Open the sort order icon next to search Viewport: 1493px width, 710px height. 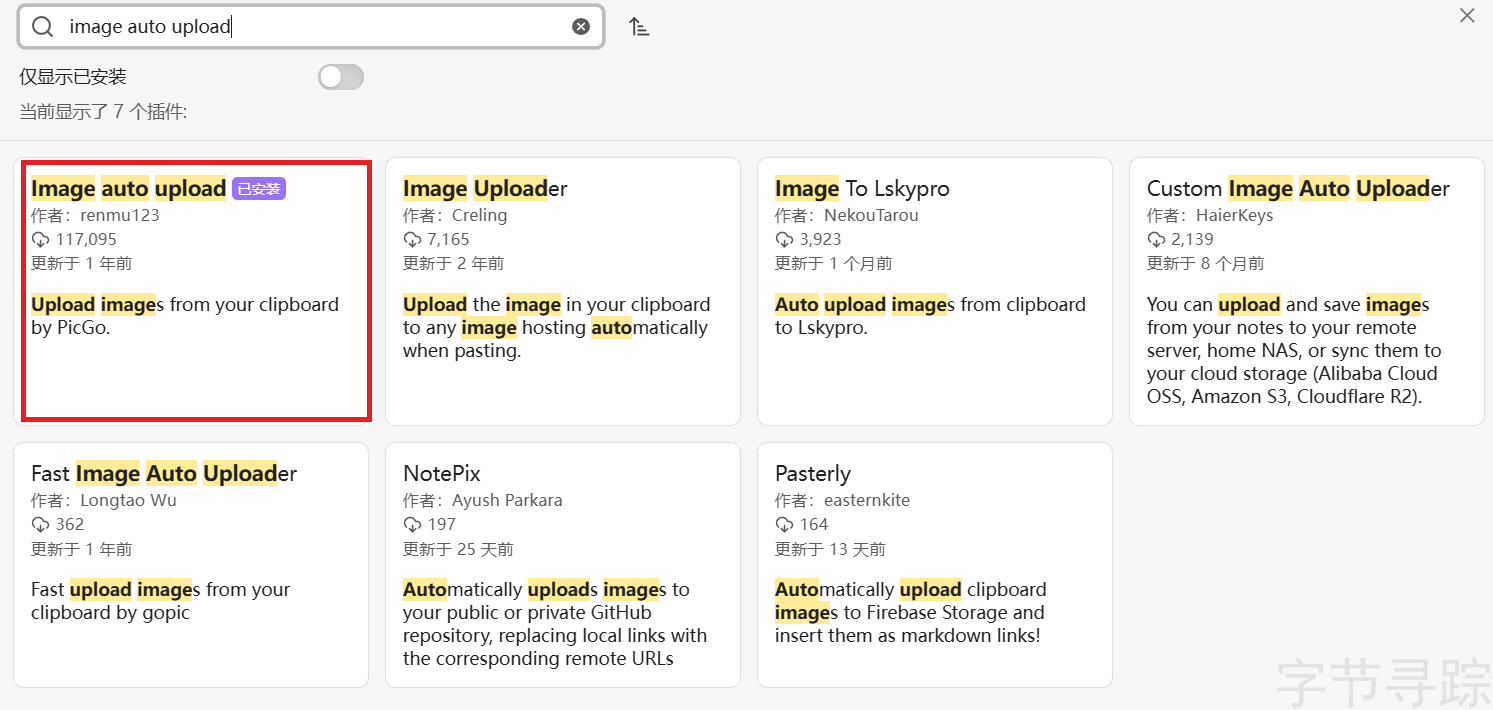pyautogui.click(x=639, y=27)
